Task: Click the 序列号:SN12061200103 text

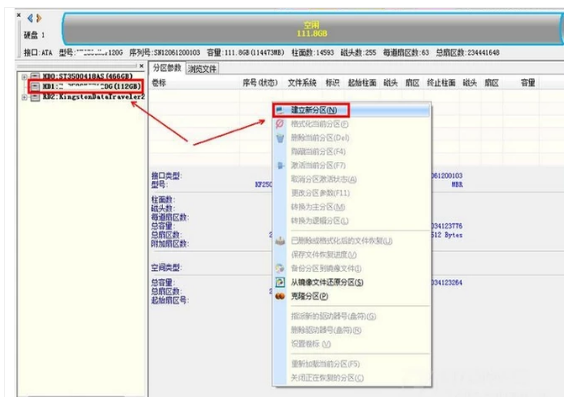Action: (x=165, y=53)
